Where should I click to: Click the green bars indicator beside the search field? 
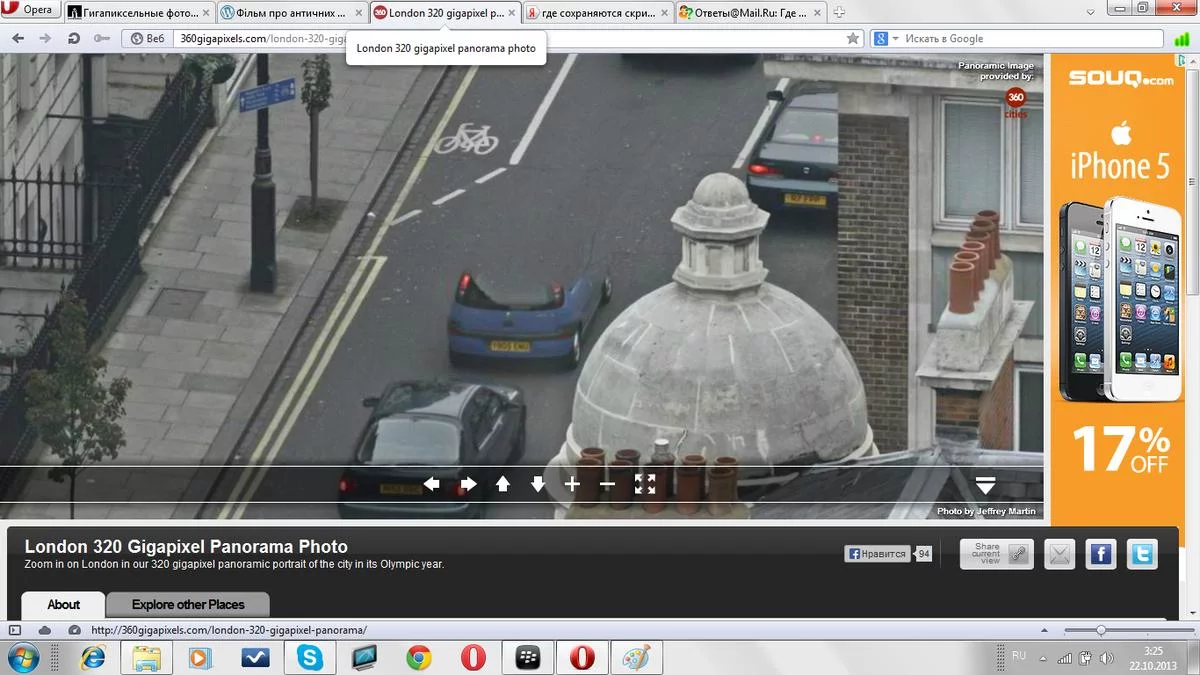(x=1181, y=38)
